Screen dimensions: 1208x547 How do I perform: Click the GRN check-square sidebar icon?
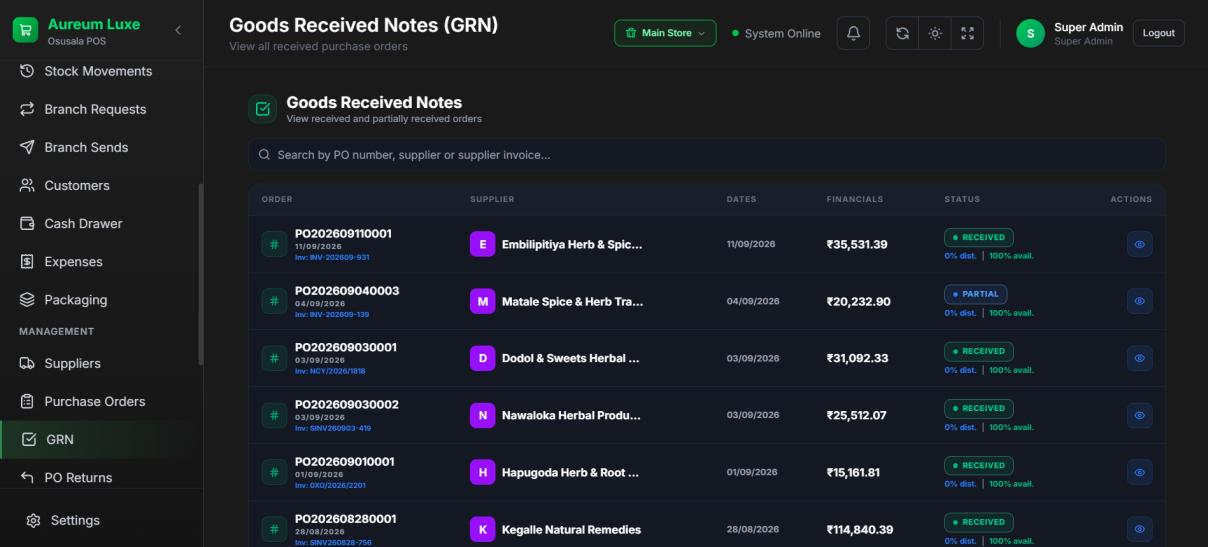[29, 440]
